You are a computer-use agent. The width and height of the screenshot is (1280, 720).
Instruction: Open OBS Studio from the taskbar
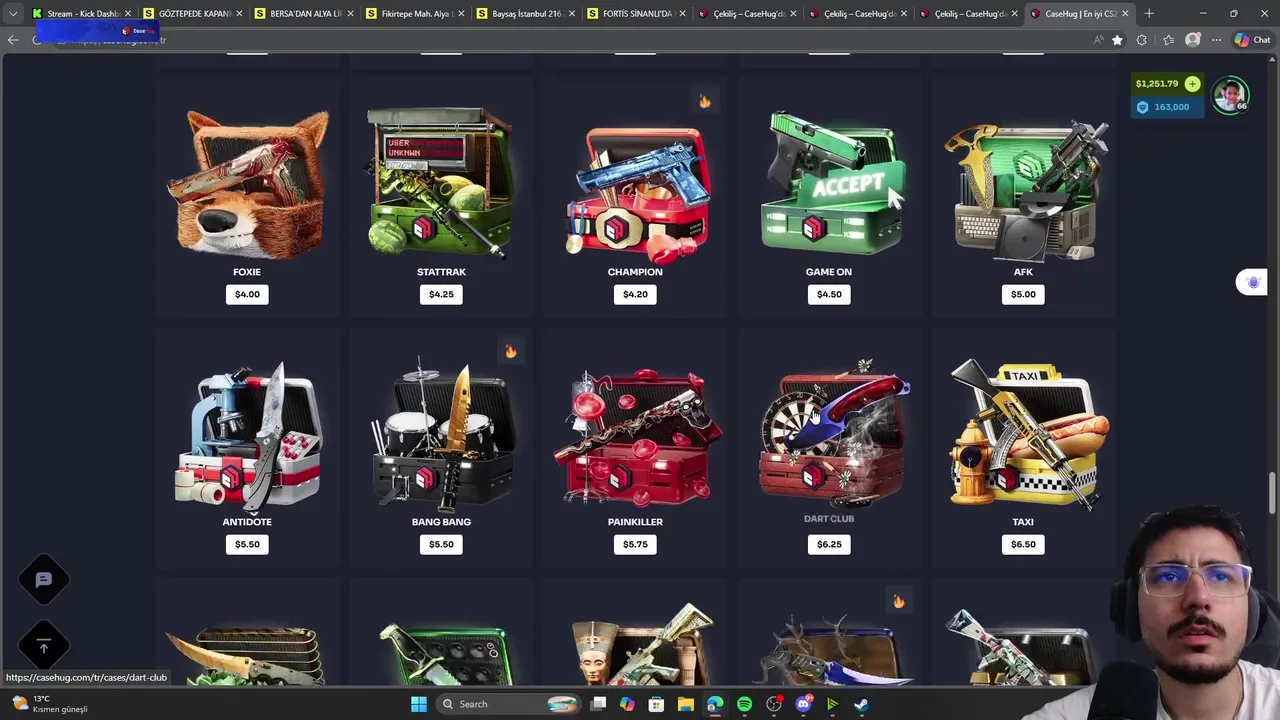(x=774, y=704)
